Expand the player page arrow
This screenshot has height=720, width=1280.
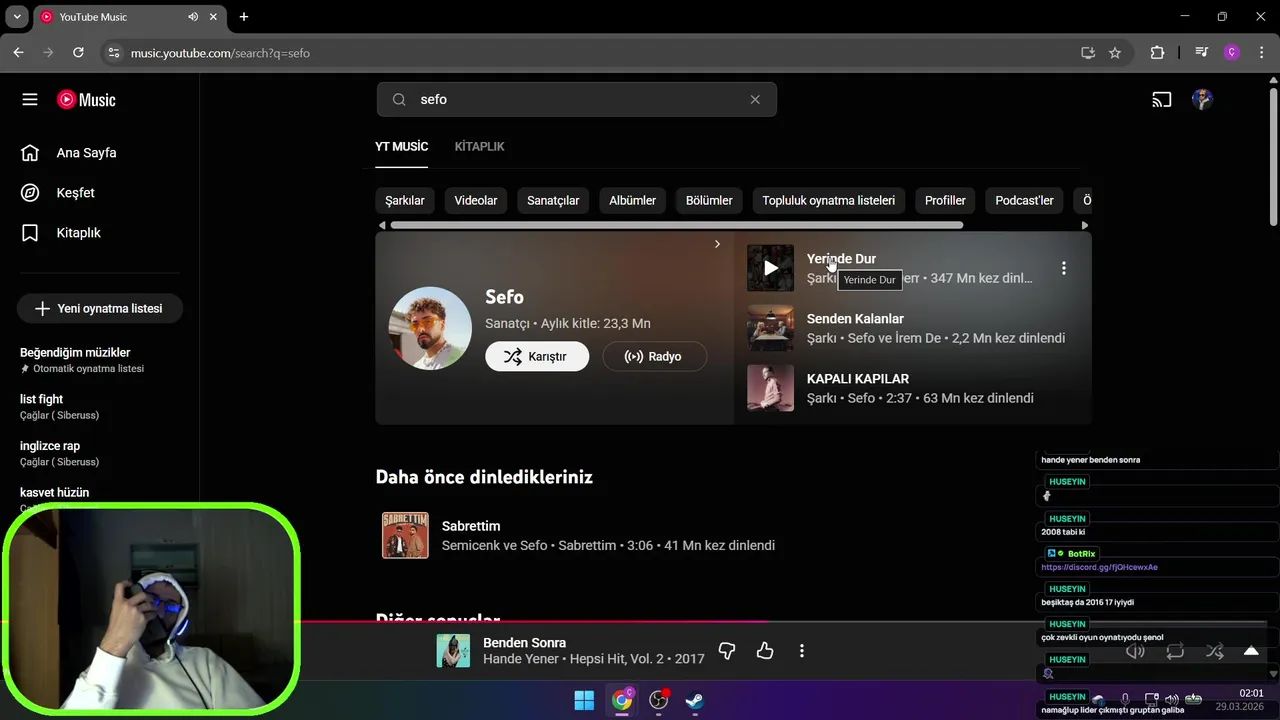1251,651
